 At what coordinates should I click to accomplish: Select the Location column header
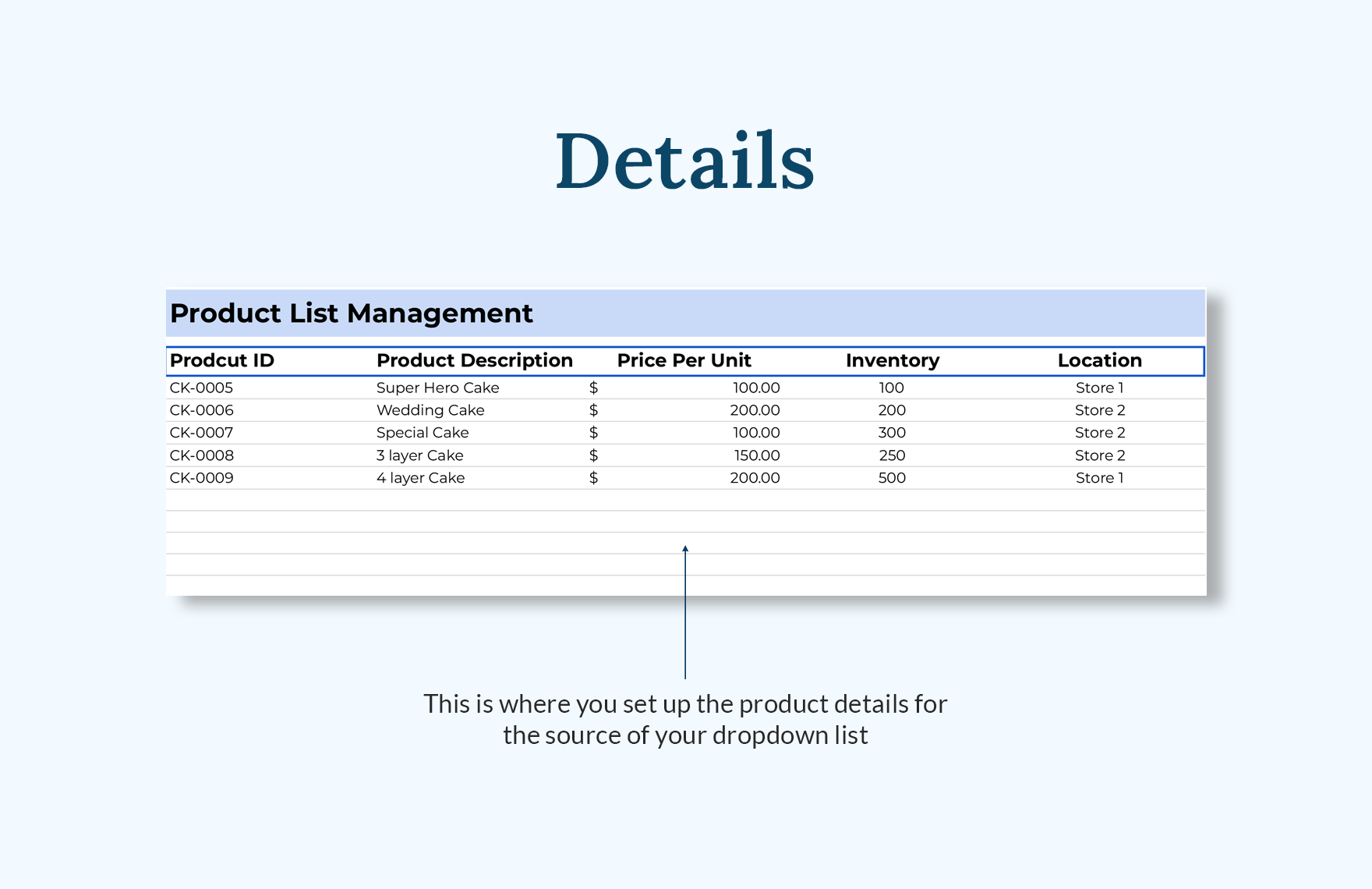coord(1100,360)
